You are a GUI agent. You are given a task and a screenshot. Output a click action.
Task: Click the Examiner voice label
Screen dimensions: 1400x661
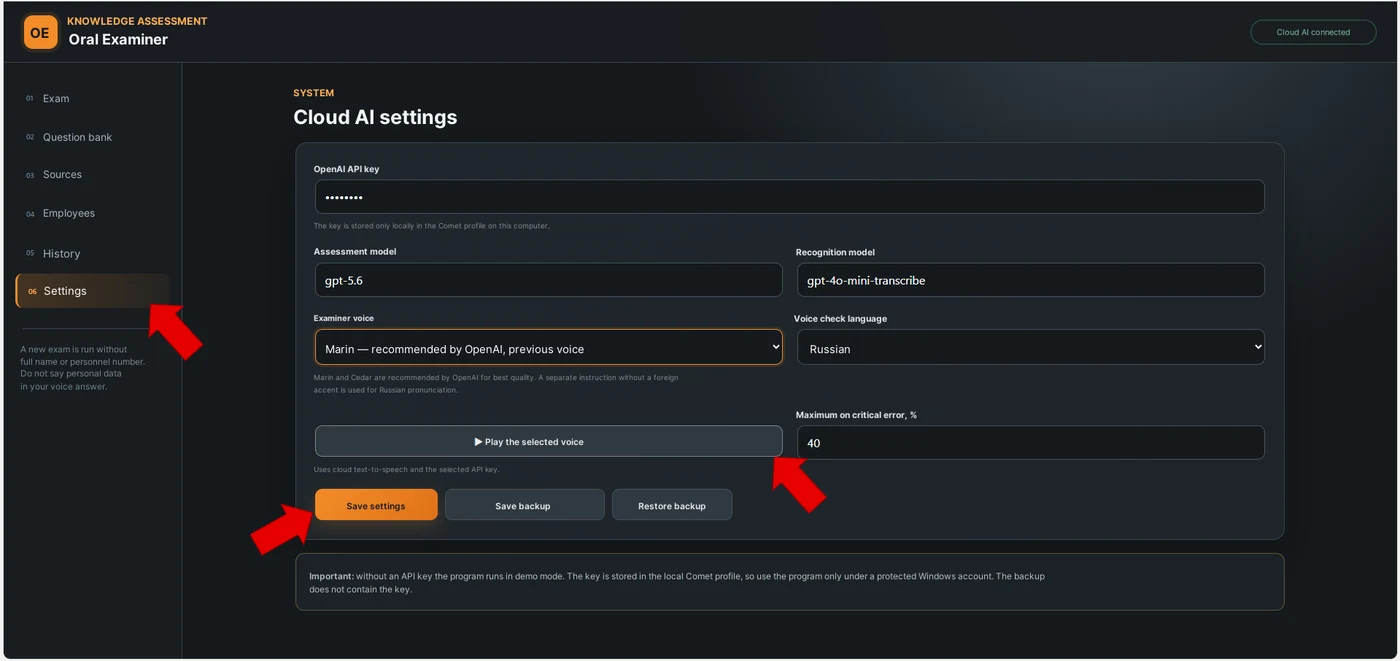[x=343, y=318]
